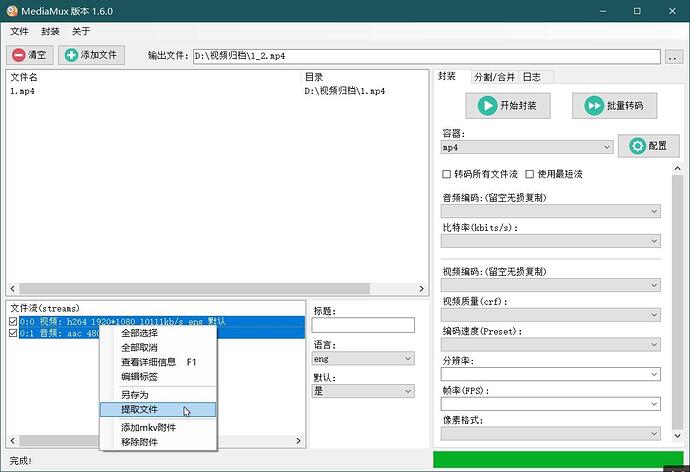Click the red clear icon on 清空
Viewport: 690px width, 472px height.
click(x=19, y=55)
